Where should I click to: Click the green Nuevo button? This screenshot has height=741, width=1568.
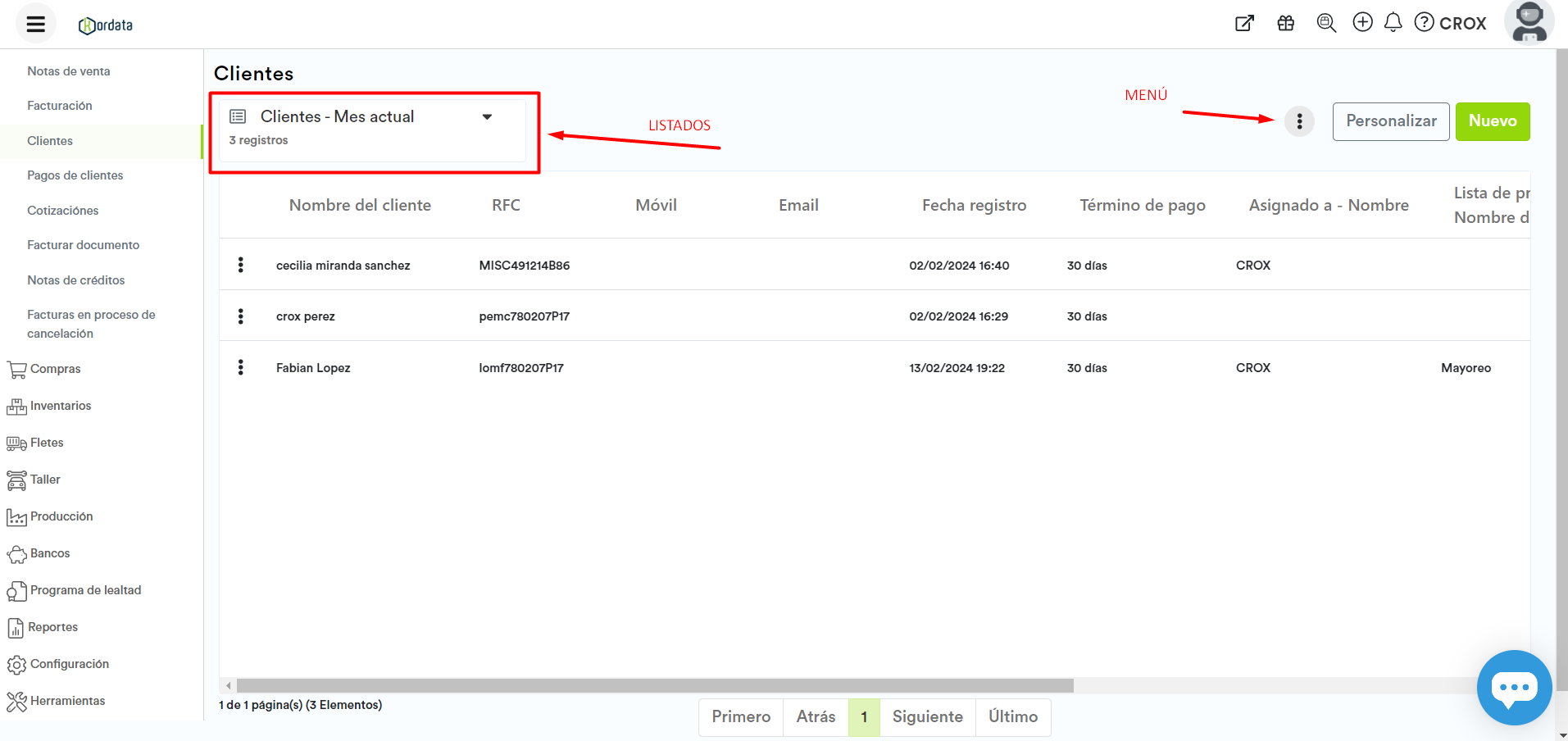coord(1492,121)
